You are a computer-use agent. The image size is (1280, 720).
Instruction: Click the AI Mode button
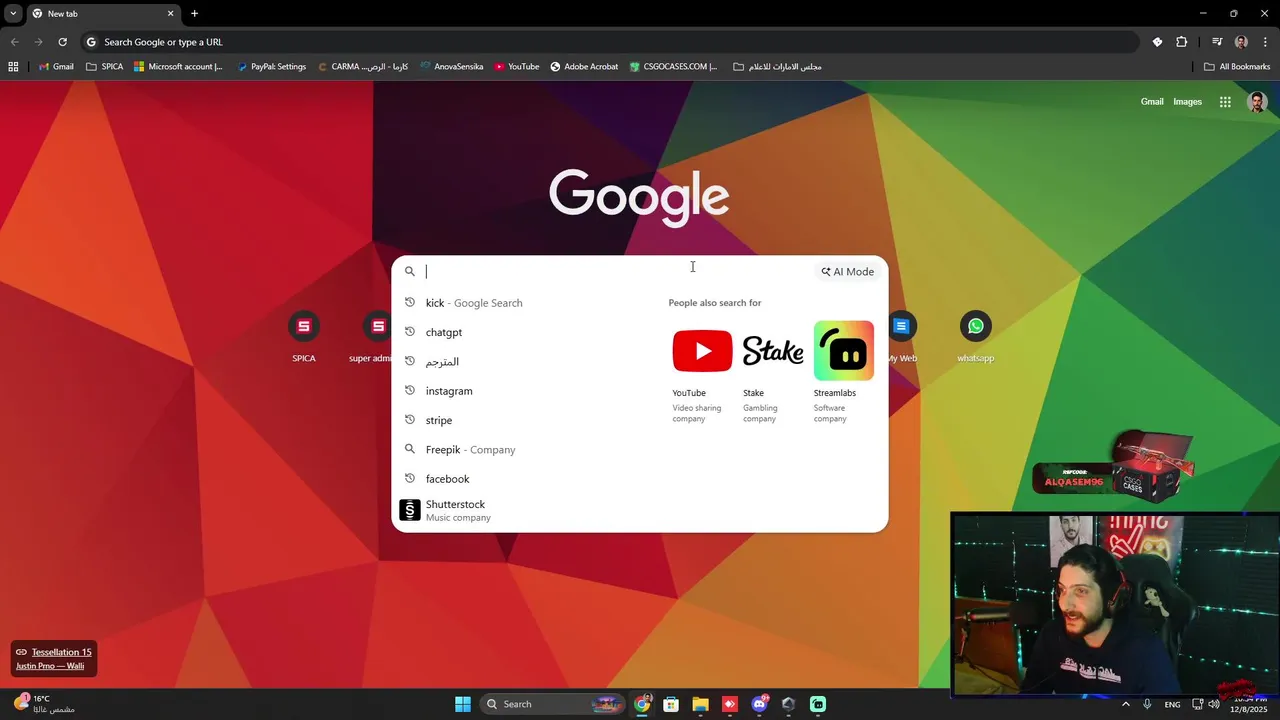tap(848, 272)
